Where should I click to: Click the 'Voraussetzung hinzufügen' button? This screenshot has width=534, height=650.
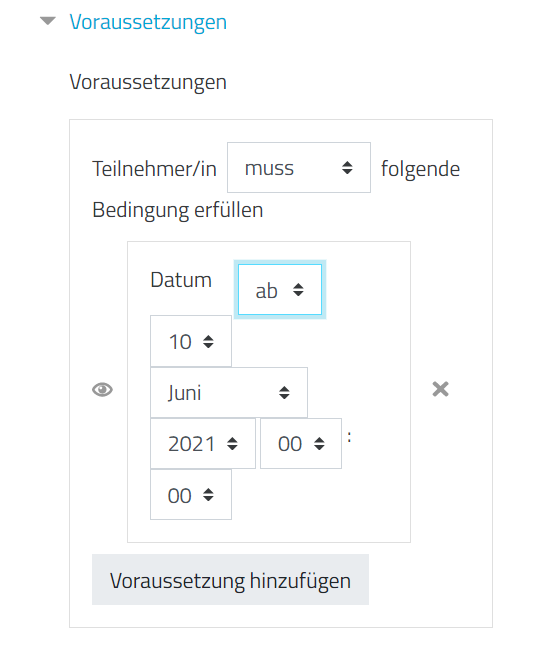click(231, 580)
